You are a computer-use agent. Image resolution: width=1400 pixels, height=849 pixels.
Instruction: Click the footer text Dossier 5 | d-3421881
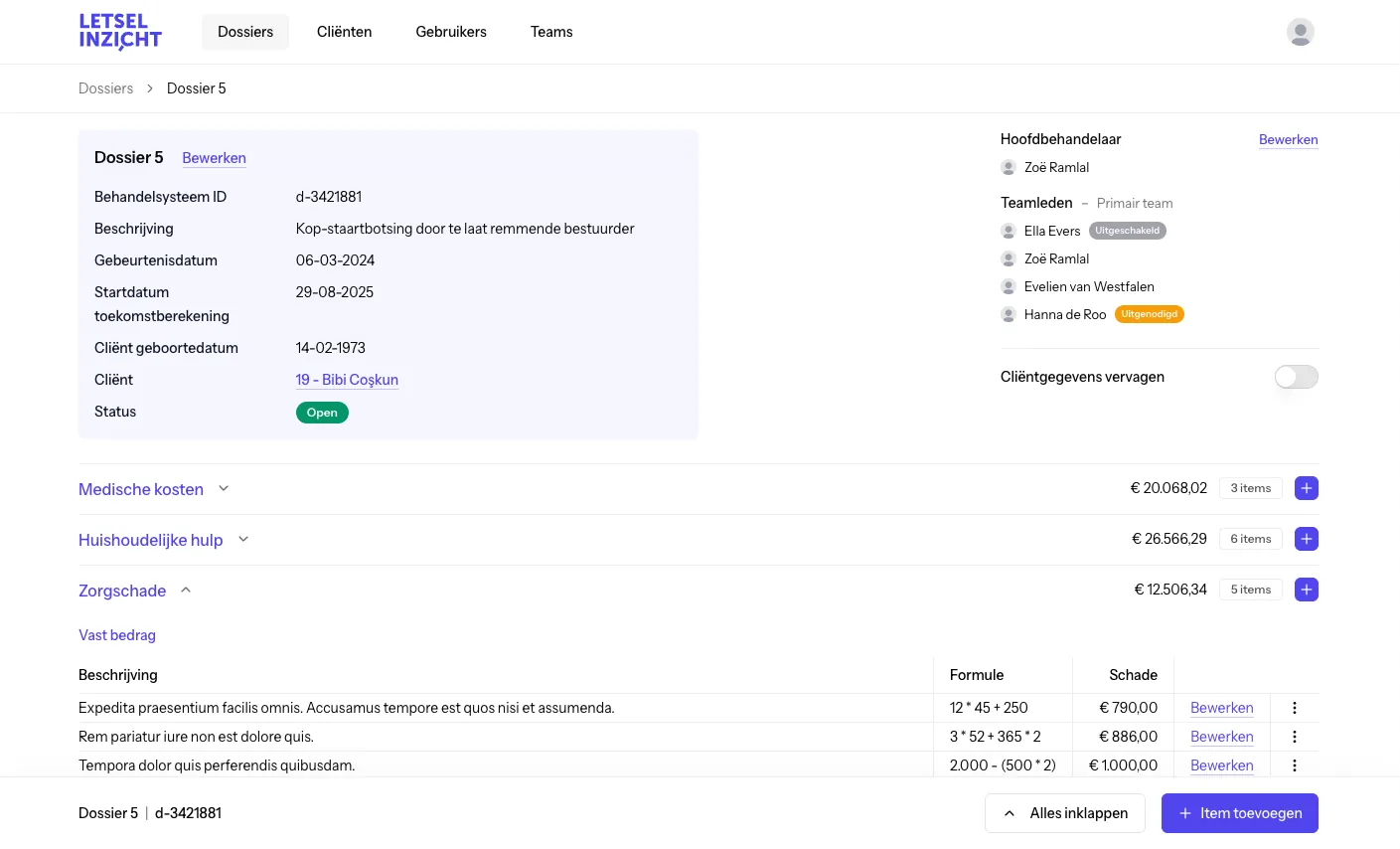[x=150, y=813]
